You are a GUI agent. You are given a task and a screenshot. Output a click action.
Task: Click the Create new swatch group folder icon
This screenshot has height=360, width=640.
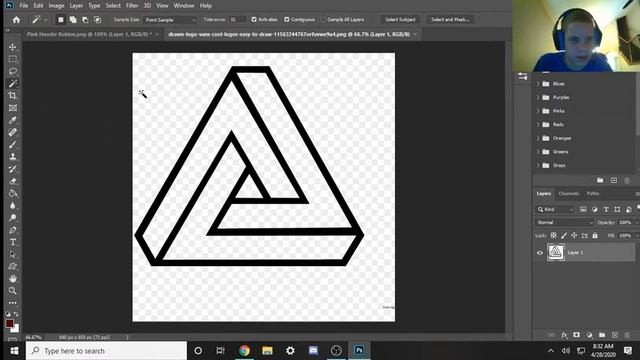600,180
